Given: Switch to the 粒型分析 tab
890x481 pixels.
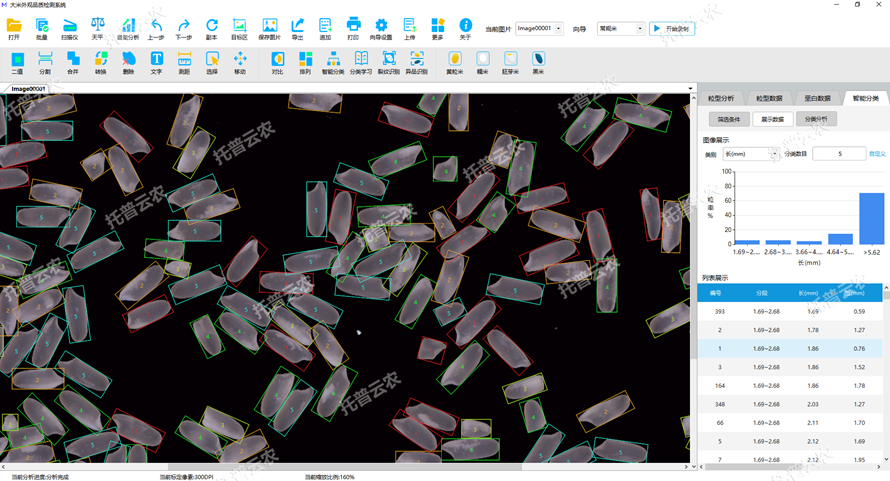Looking at the screenshot, I should (721, 99).
